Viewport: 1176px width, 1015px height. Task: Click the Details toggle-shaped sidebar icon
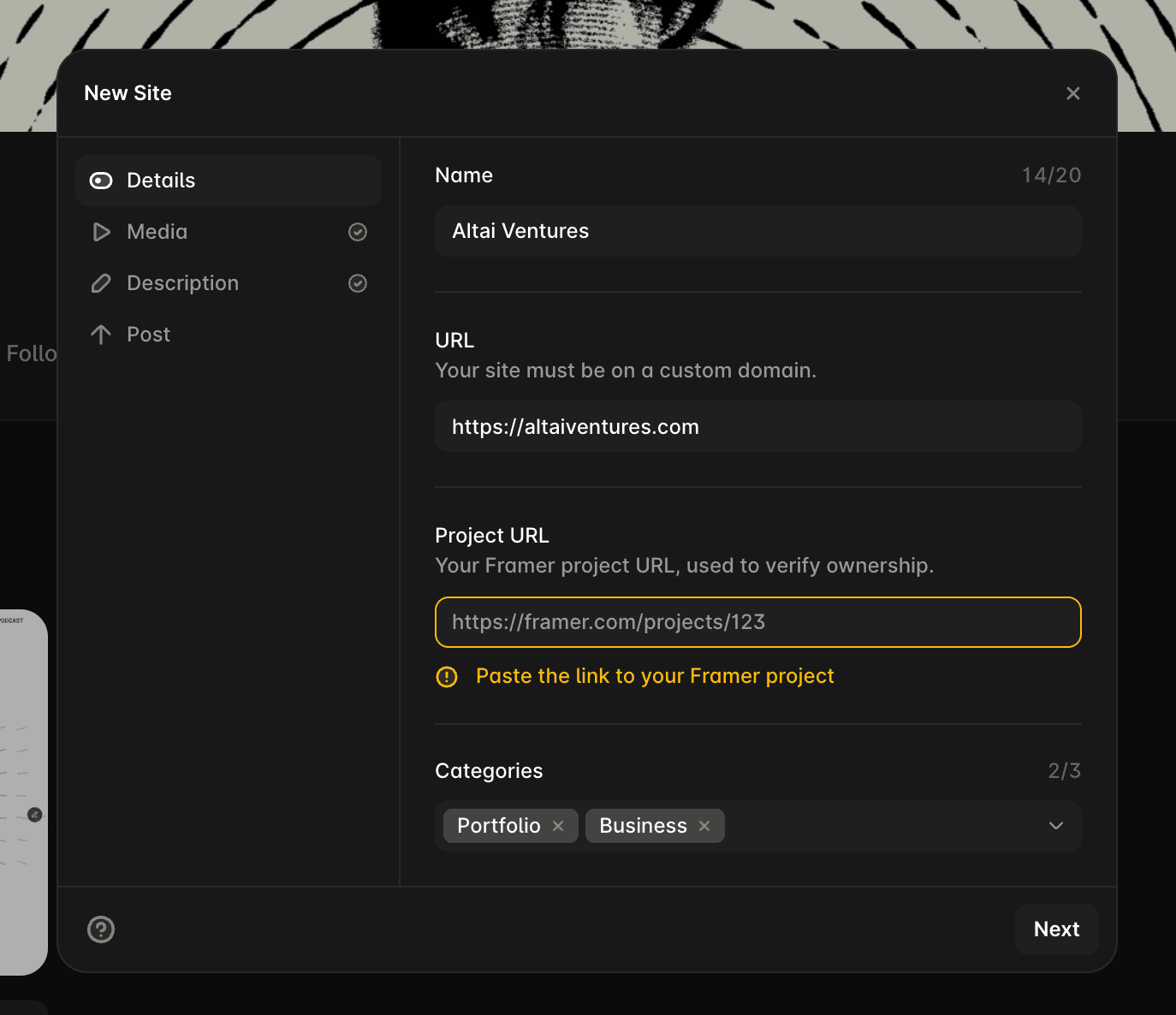point(101,181)
